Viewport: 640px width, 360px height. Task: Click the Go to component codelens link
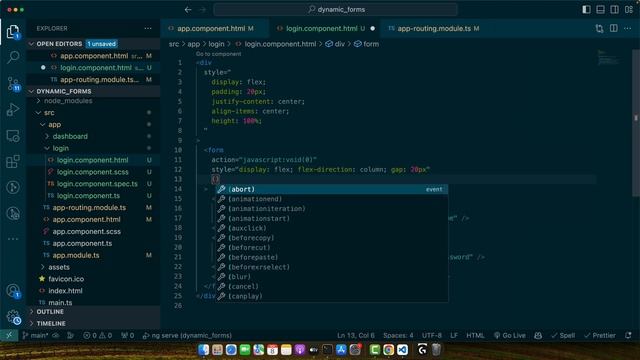coord(218,54)
